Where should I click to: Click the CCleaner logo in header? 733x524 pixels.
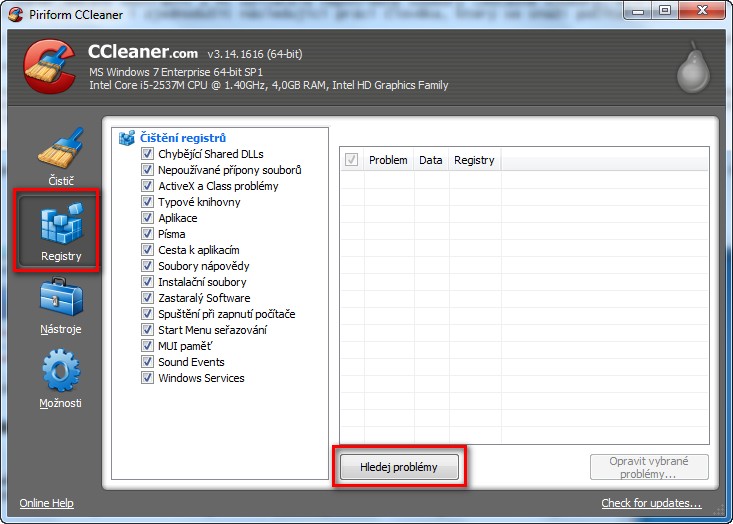point(49,66)
